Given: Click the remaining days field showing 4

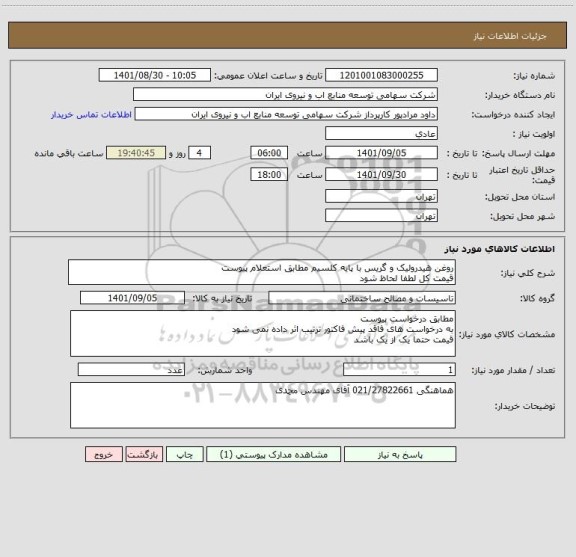Looking at the screenshot, I should tap(199, 153).
